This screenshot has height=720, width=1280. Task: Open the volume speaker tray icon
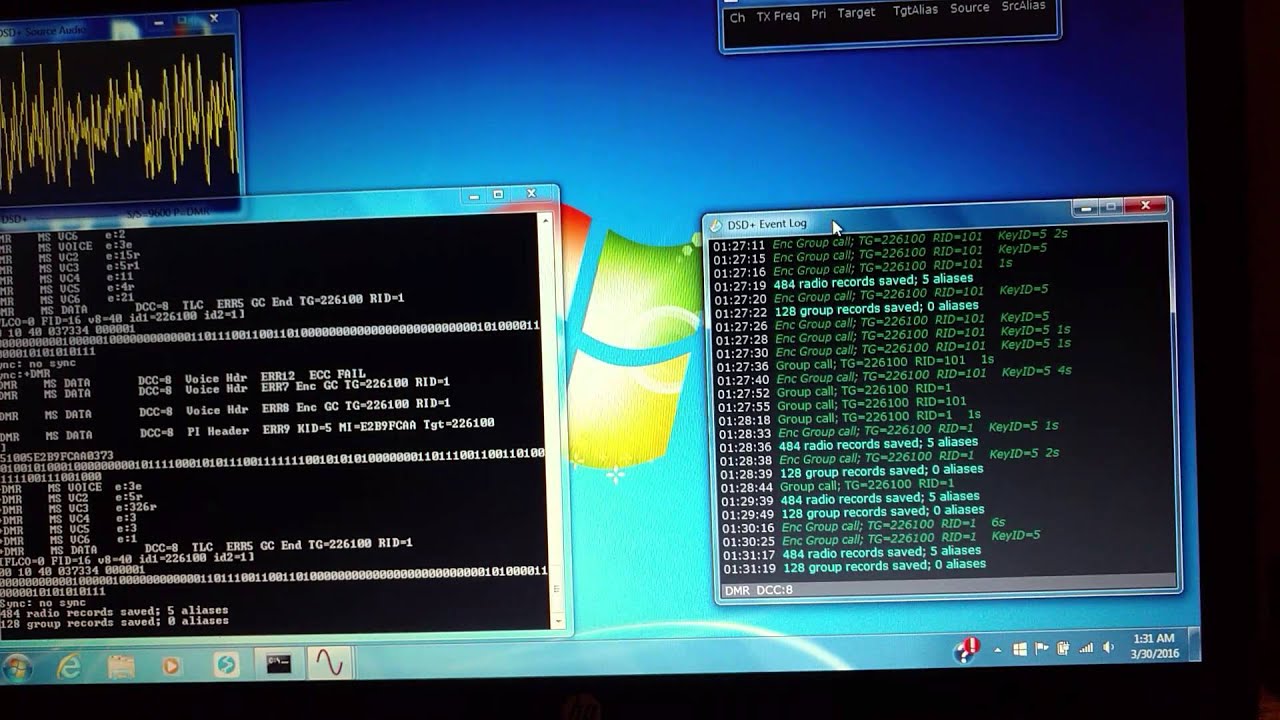click(x=1108, y=648)
